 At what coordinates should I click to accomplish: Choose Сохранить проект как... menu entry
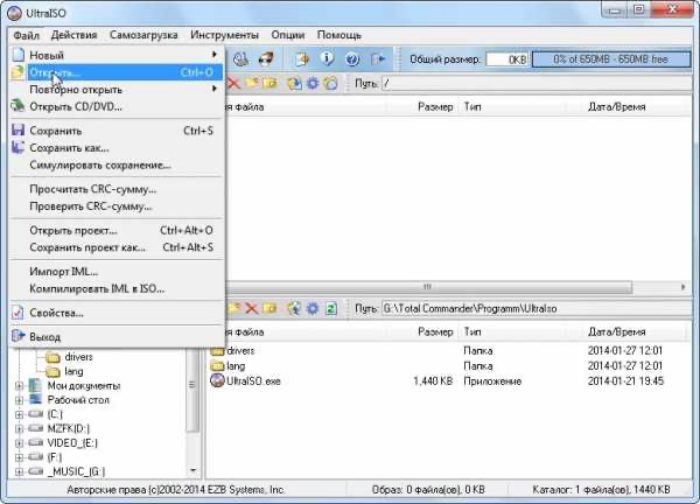tap(116, 247)
